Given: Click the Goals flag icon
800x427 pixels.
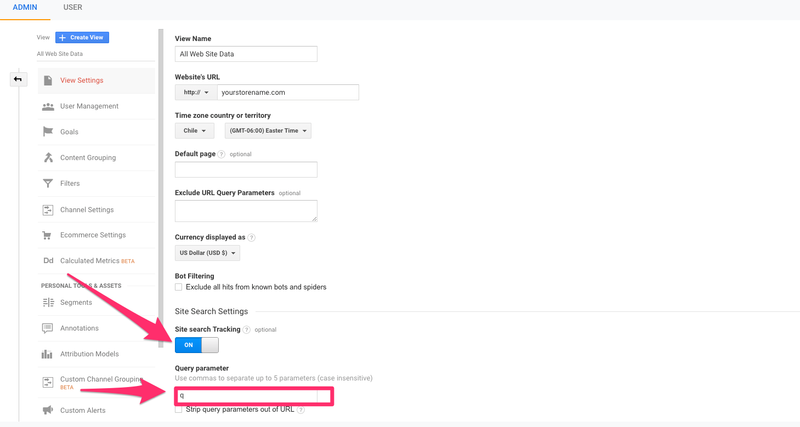Looking at the screenshot, I should 48,132.
